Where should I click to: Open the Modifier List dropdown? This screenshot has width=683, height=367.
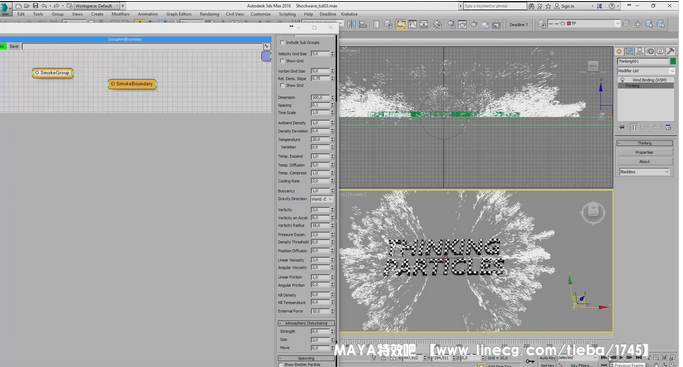[x=646, y=71]
